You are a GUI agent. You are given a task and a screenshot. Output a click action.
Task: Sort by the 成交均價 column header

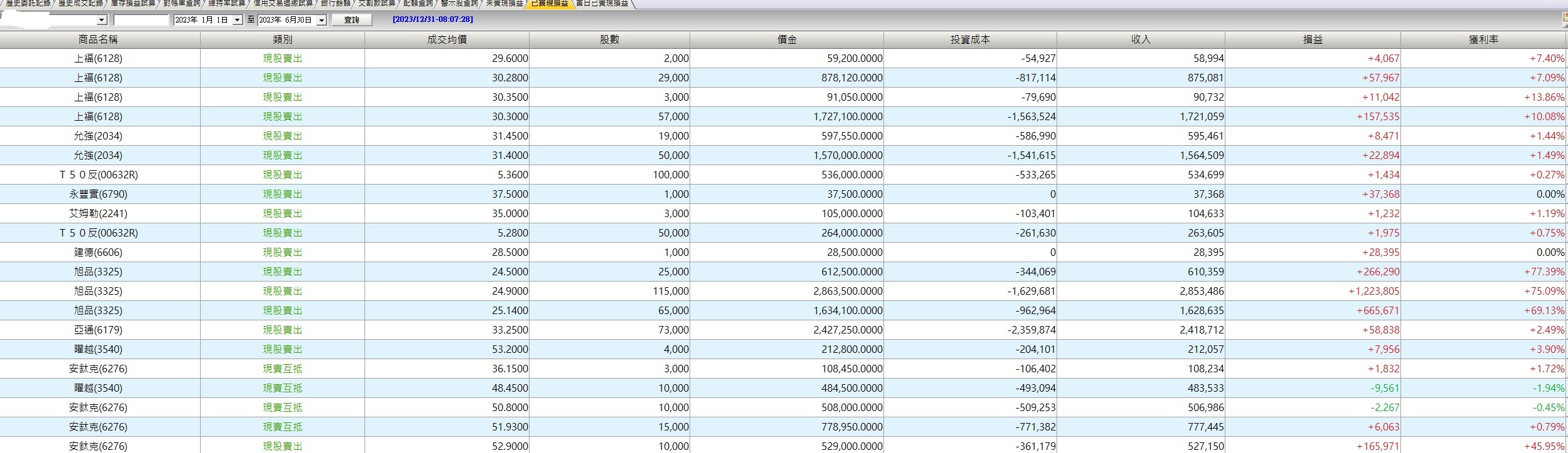point(447,39)
